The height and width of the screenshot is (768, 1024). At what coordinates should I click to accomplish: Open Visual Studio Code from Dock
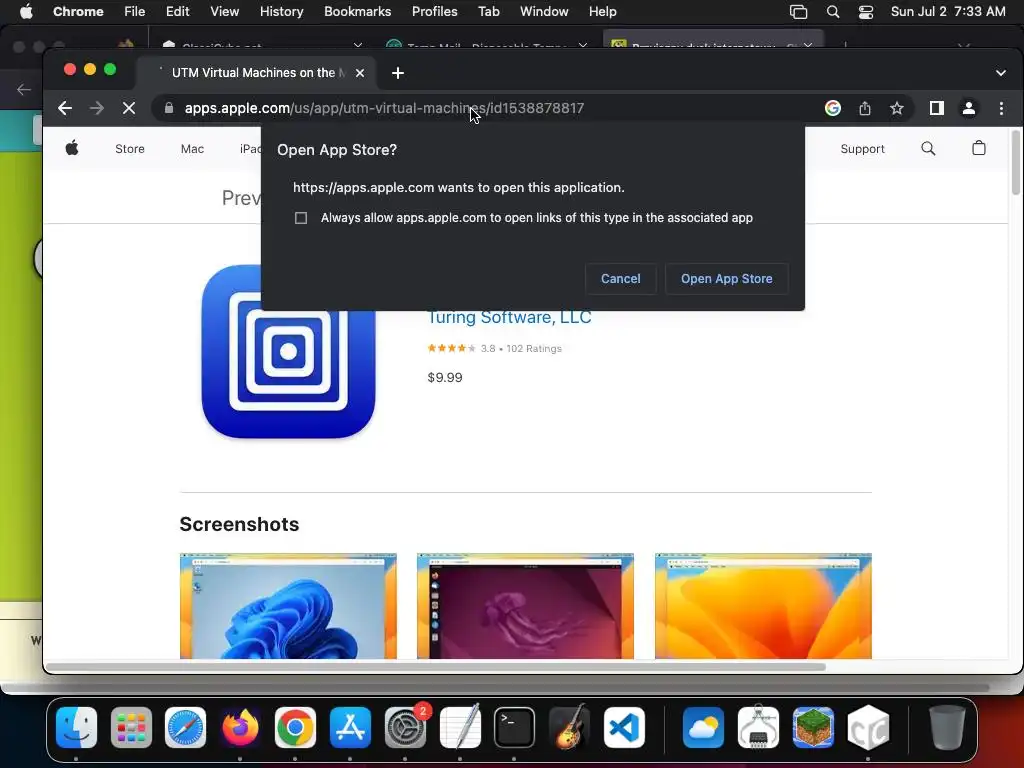[624, 727]
